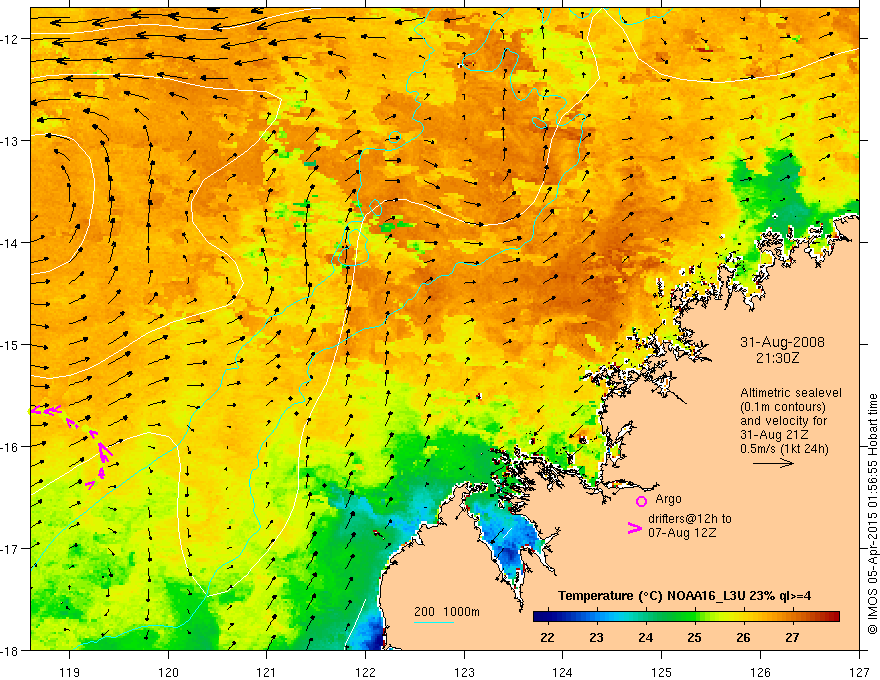Click the cyan 200 1000m depth contour line sample
Viewport: 880px width, 680px height.
(x=434, y=622)
